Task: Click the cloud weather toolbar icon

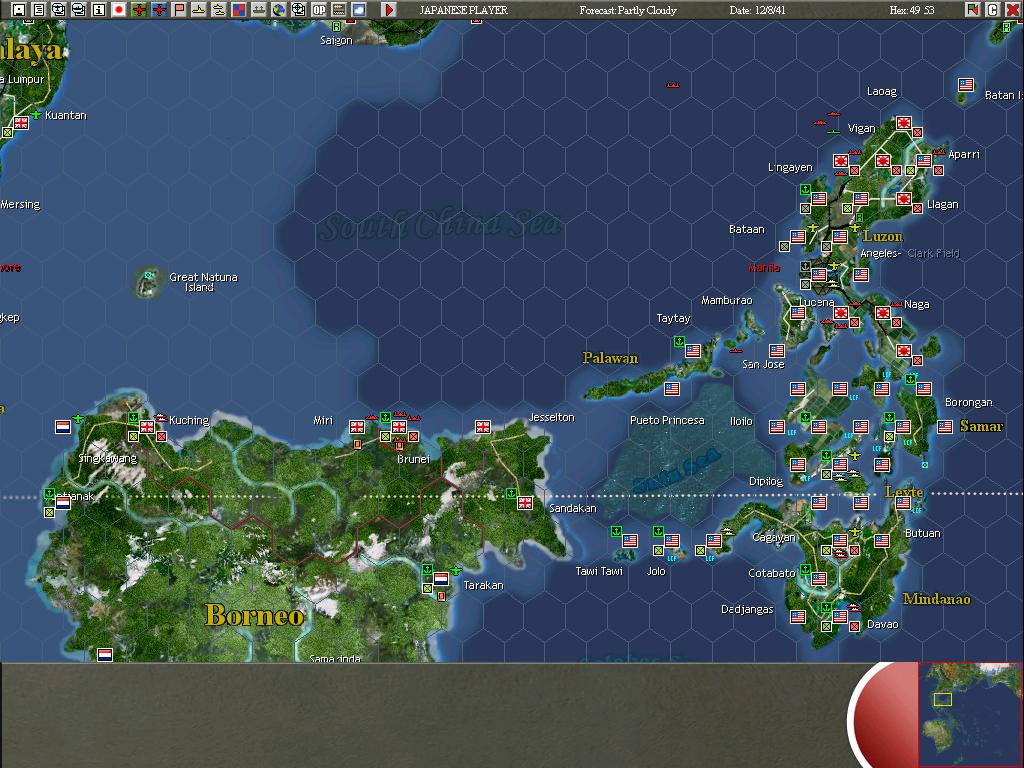Action: (359, 10)
